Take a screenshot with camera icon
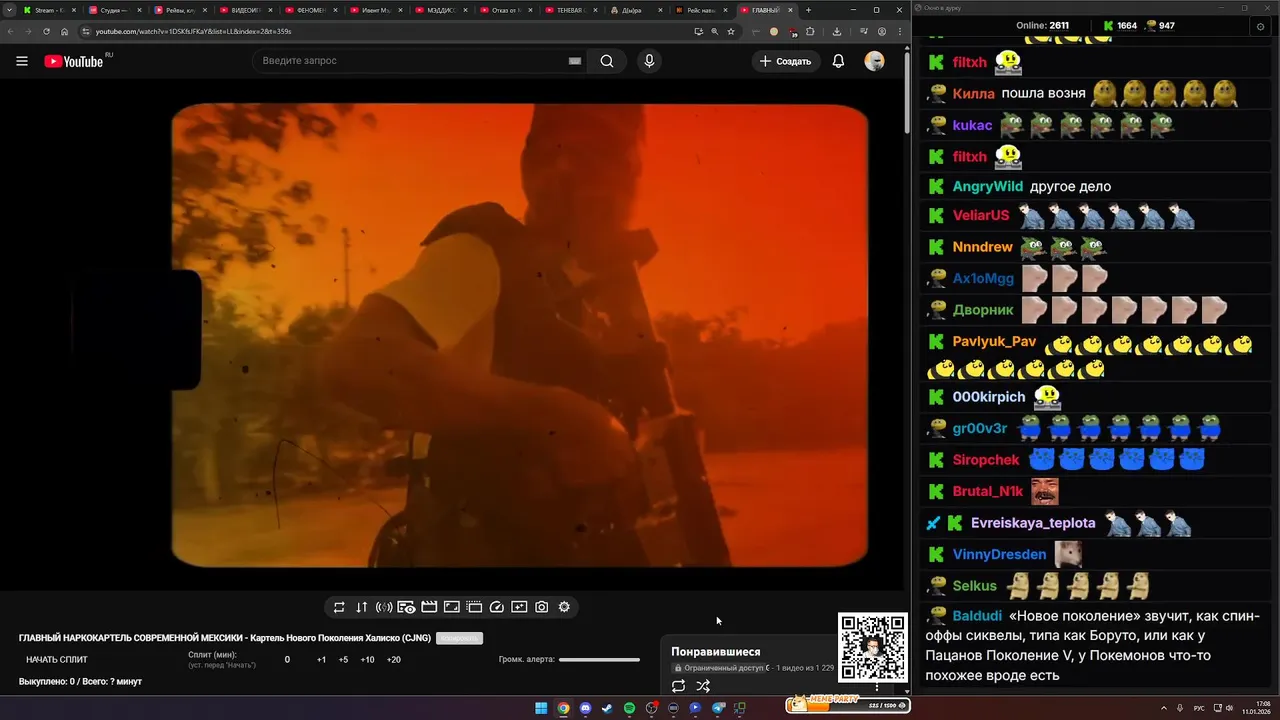1280x720 pixels. (x=541, y=607)
